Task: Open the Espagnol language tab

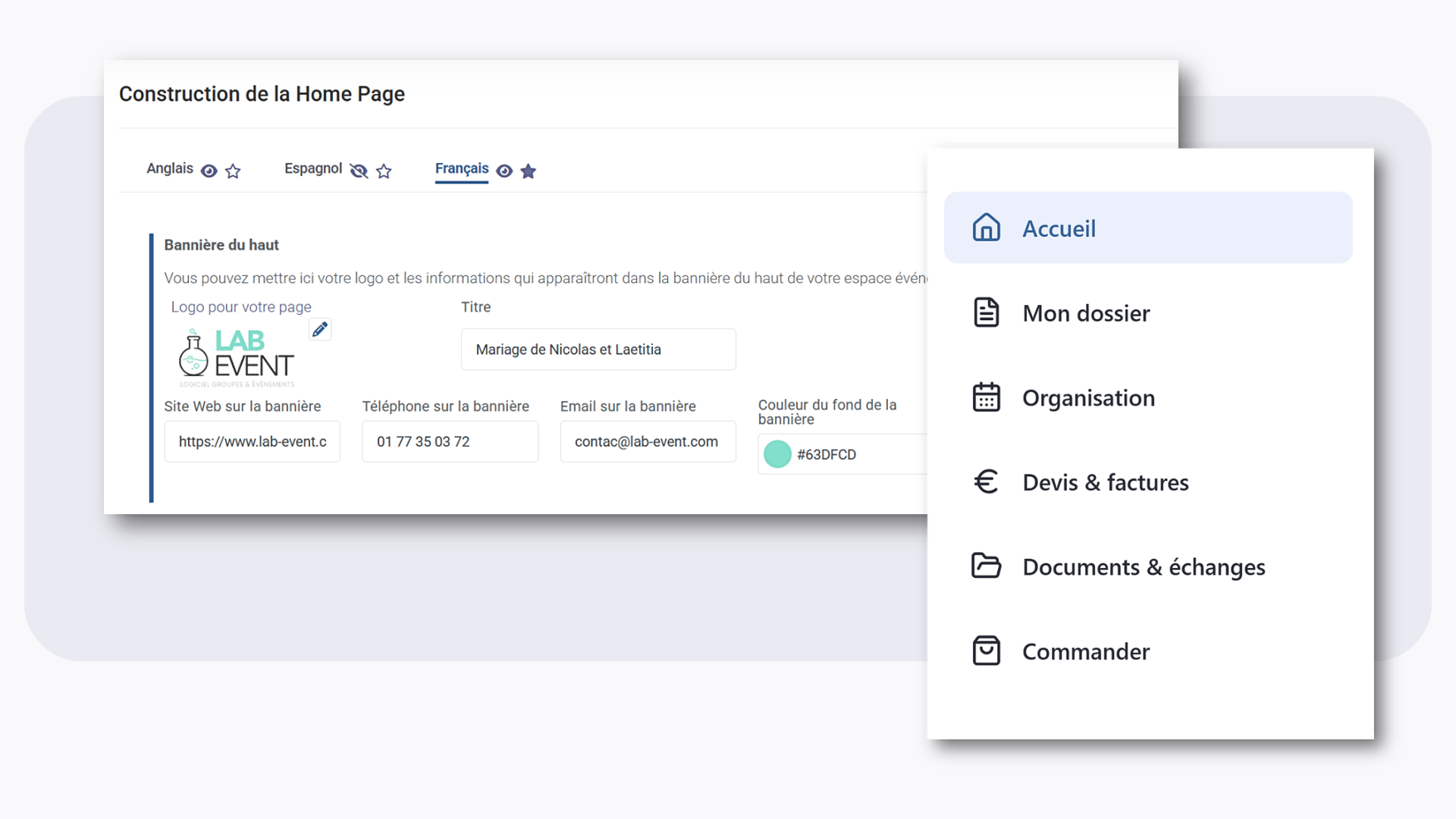Action: point(313,168)
